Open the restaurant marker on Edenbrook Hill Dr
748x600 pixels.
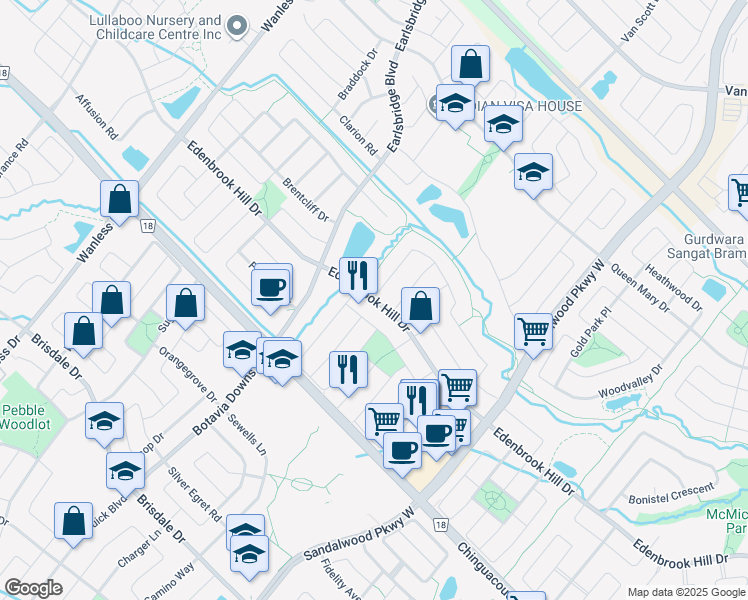(x=358, y=275)
